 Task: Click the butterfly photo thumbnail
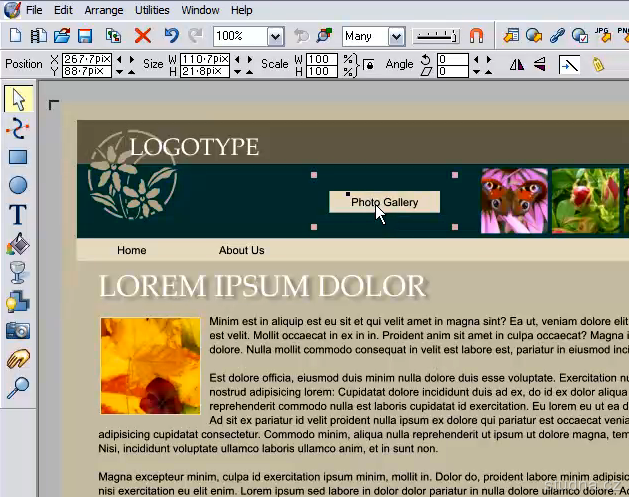pos(514,201)
